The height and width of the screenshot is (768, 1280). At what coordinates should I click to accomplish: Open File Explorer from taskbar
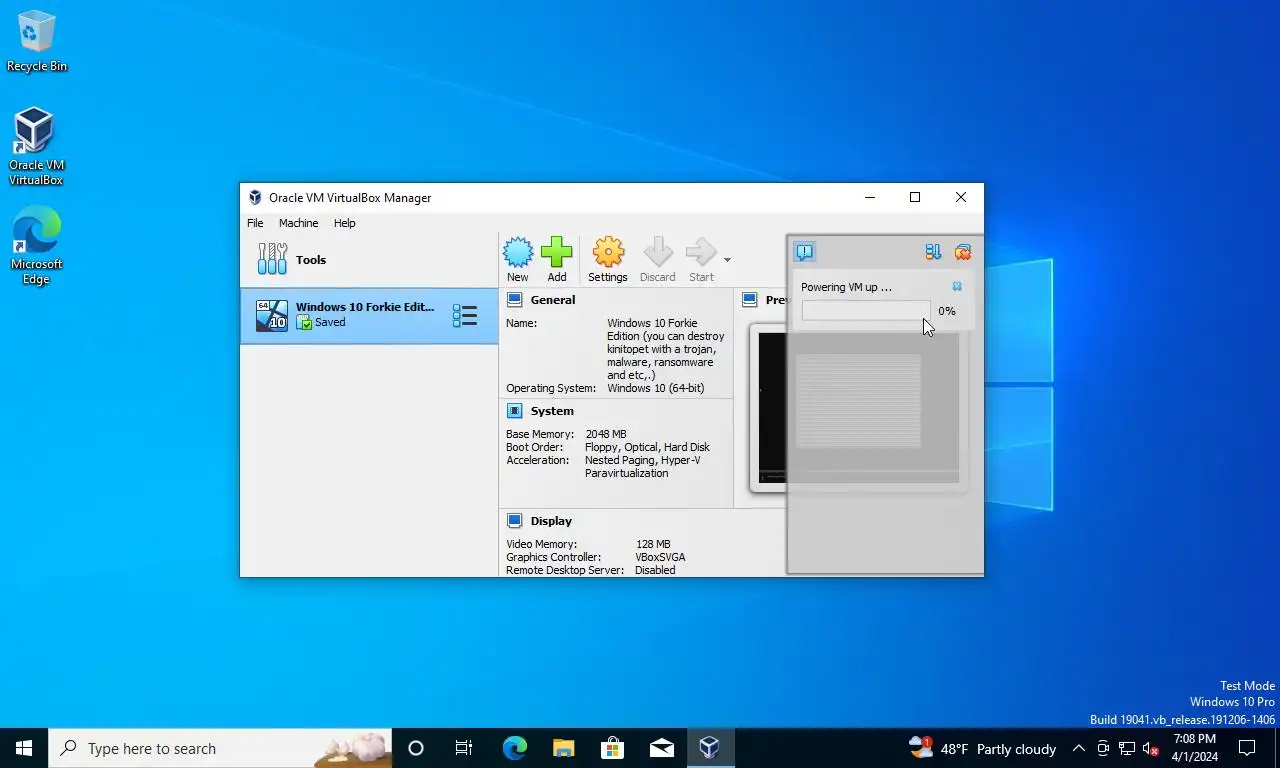click(x=563, y=748)
